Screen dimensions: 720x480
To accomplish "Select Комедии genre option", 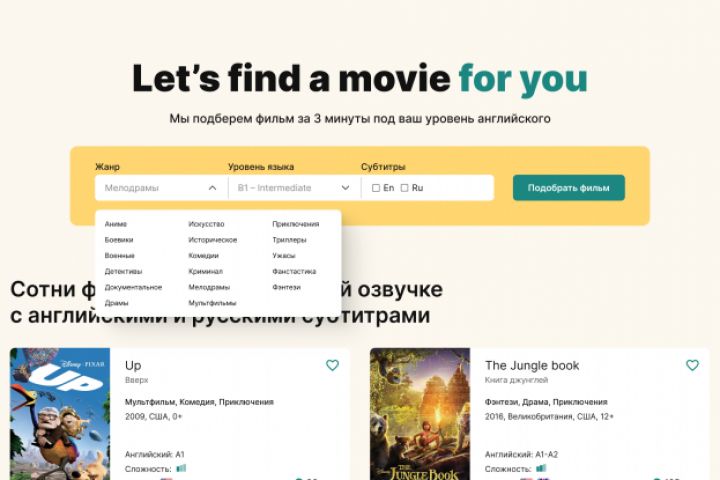I will (203, 255).
